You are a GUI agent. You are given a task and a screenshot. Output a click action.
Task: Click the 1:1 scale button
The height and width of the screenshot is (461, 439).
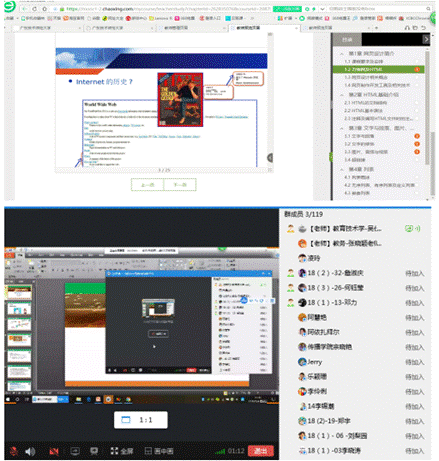[x=141, y=420]
